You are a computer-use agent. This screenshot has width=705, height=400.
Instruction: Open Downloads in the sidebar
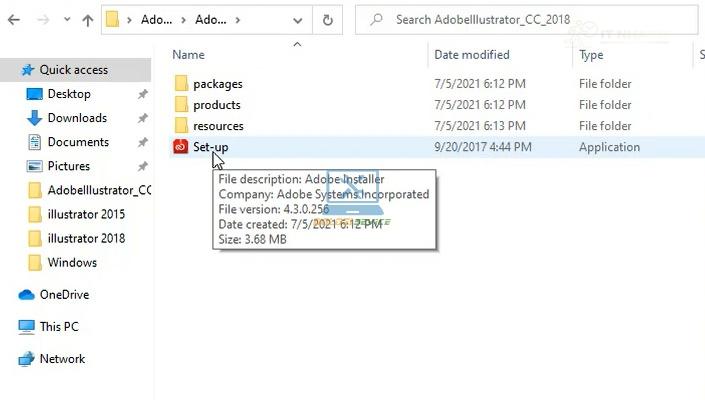(77, 118)
